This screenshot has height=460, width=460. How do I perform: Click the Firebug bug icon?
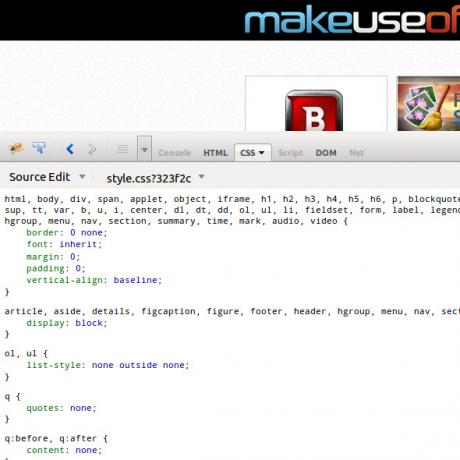pyautogui.click(x=16, y=148)
